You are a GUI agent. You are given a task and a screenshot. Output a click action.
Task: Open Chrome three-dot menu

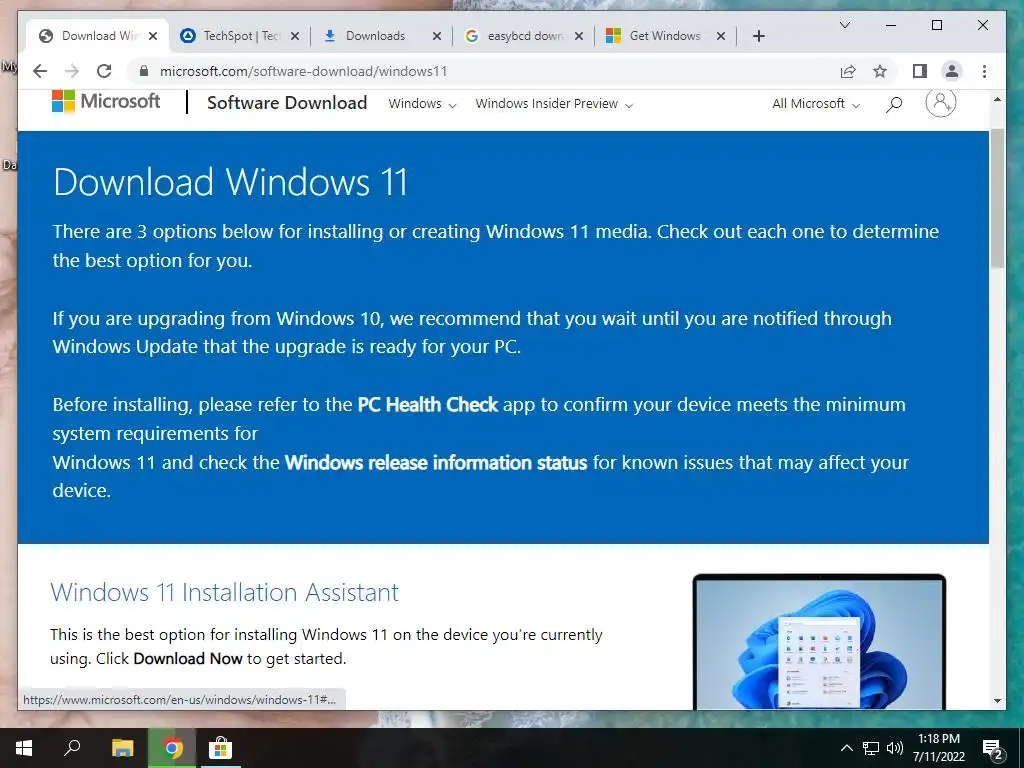tap(984, 71)
